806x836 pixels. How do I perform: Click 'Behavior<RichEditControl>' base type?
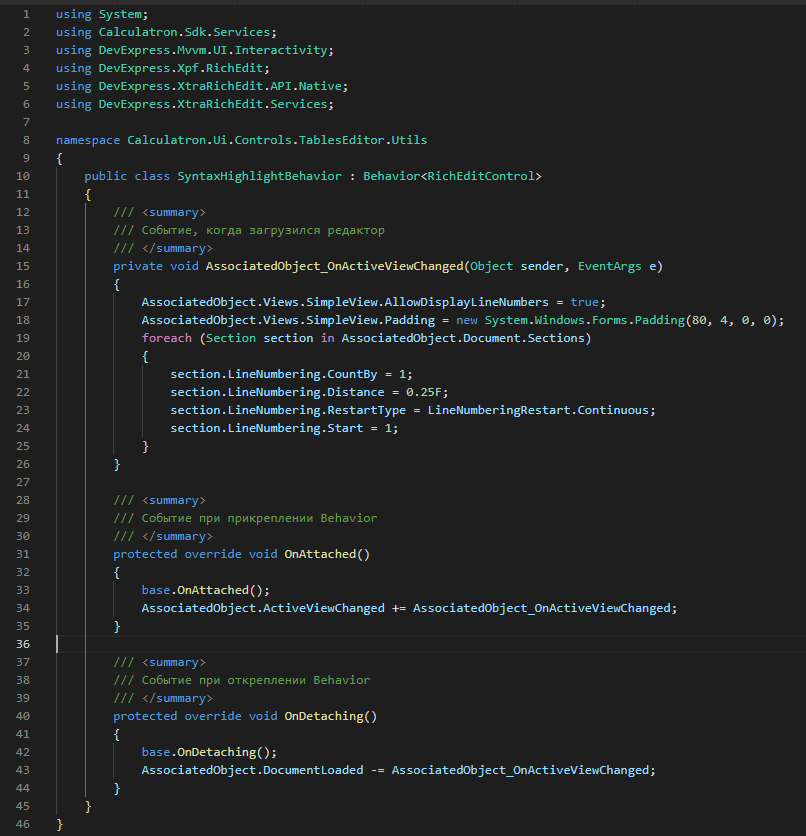pyautogui.click(x=452, y=176)
